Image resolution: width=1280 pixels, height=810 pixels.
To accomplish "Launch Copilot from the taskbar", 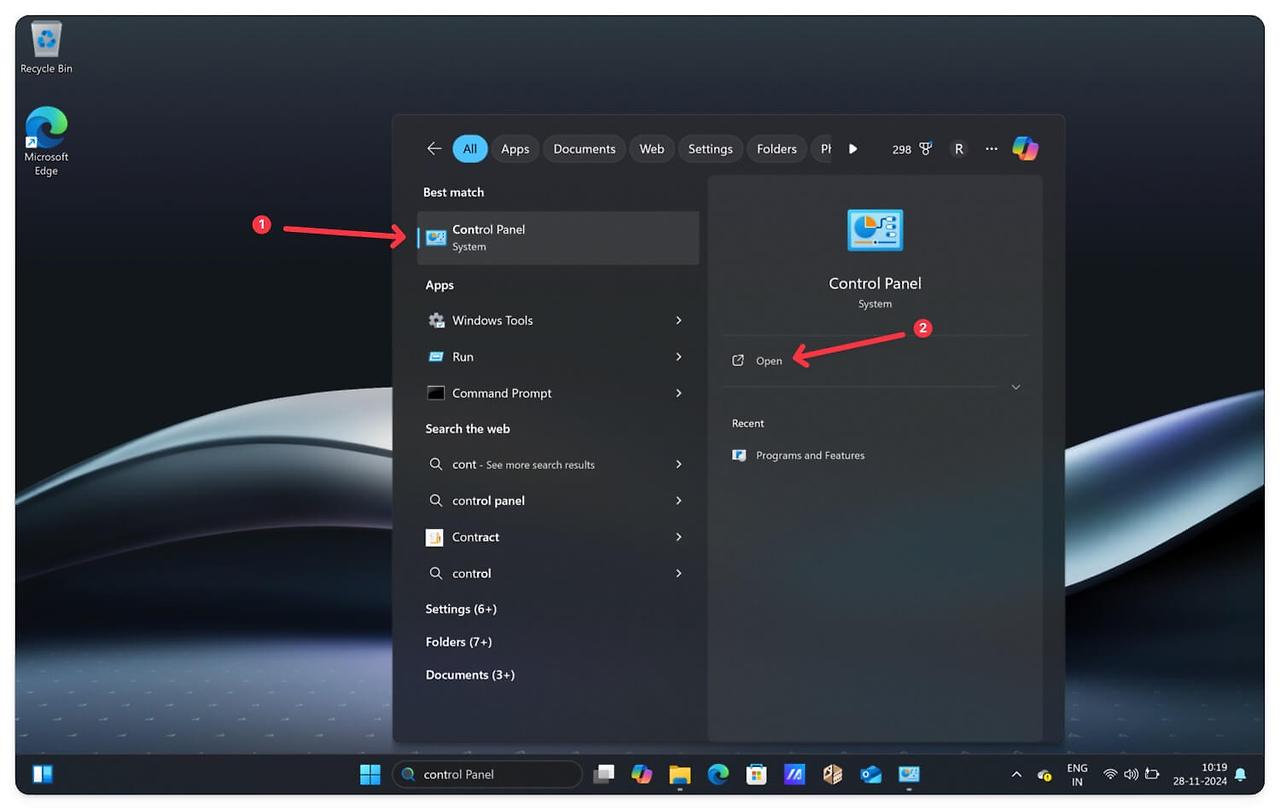I will click(642, 774).
